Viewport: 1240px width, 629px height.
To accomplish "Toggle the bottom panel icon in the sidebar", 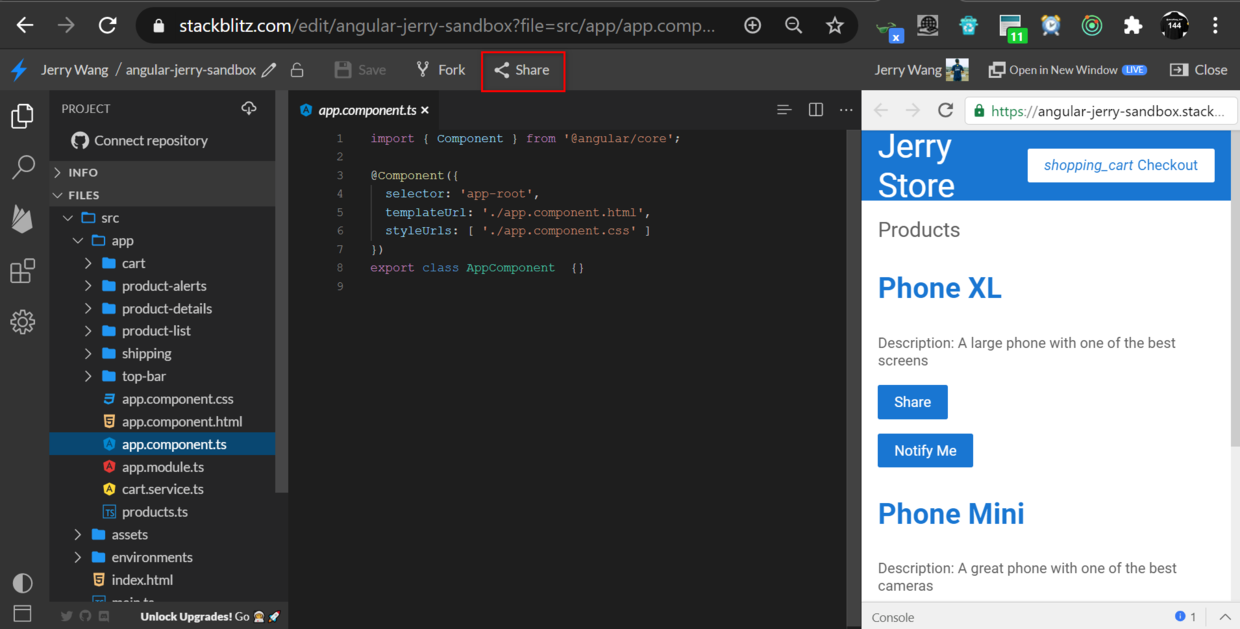I will tap(22, 613).
